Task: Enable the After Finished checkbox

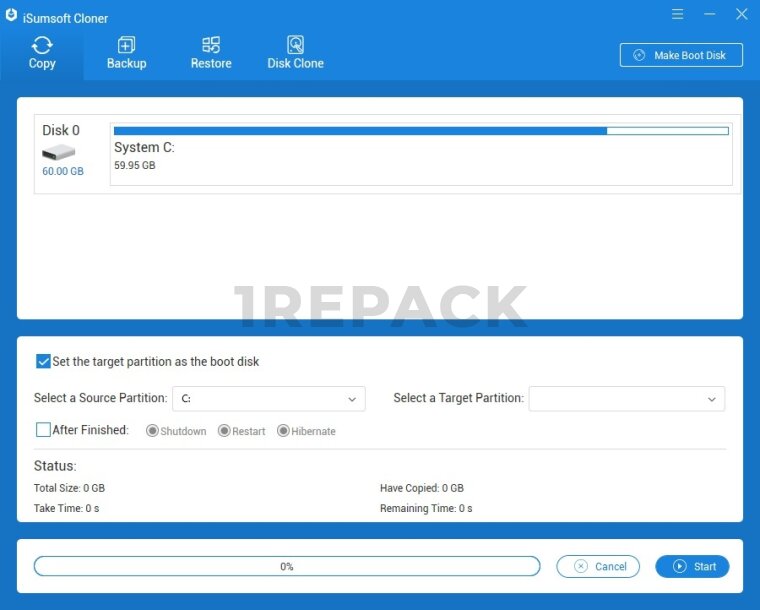Action: pos(43,430)
